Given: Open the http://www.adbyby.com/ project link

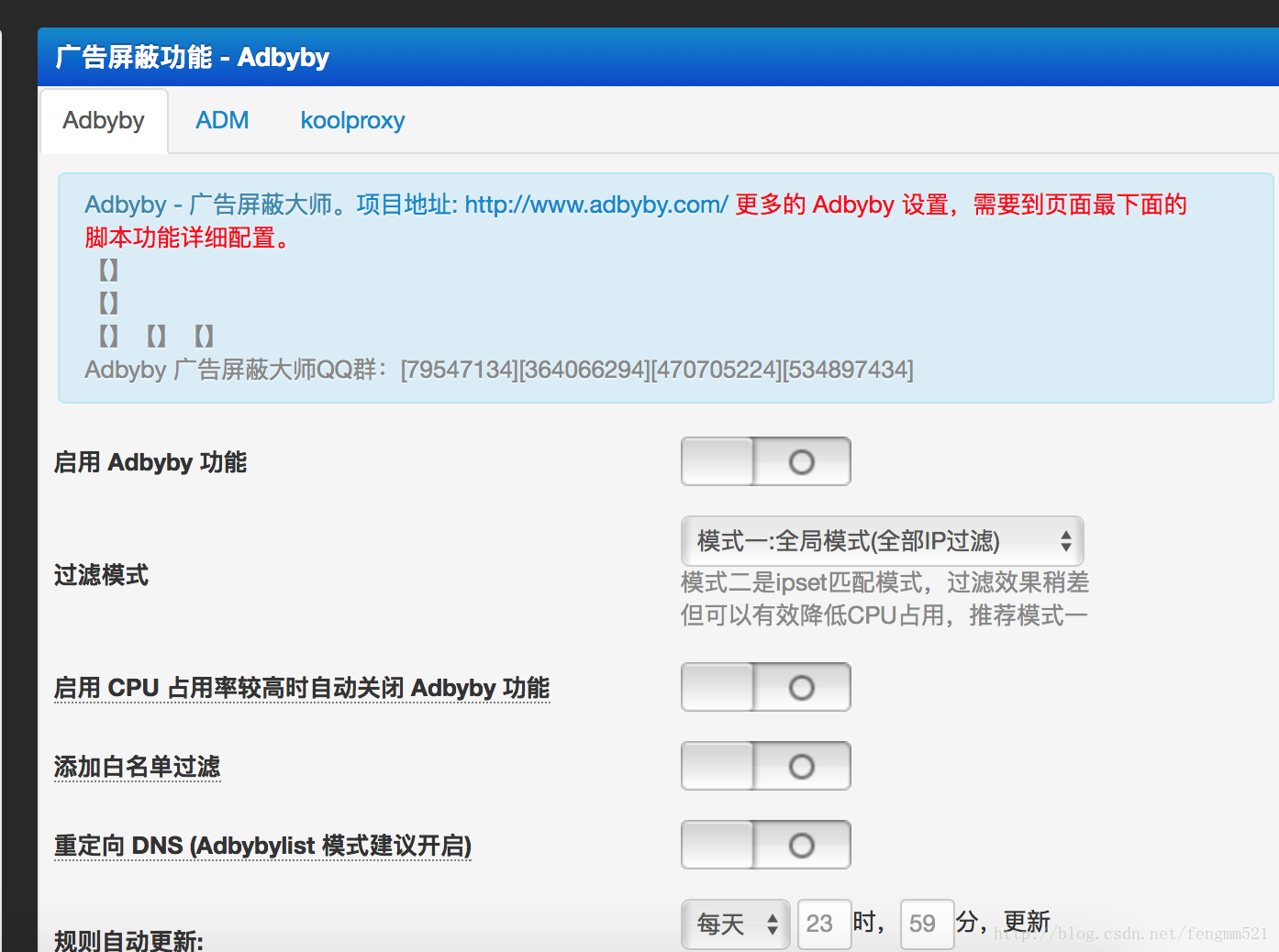Looking at the screenshot, I should click(596, 204).
